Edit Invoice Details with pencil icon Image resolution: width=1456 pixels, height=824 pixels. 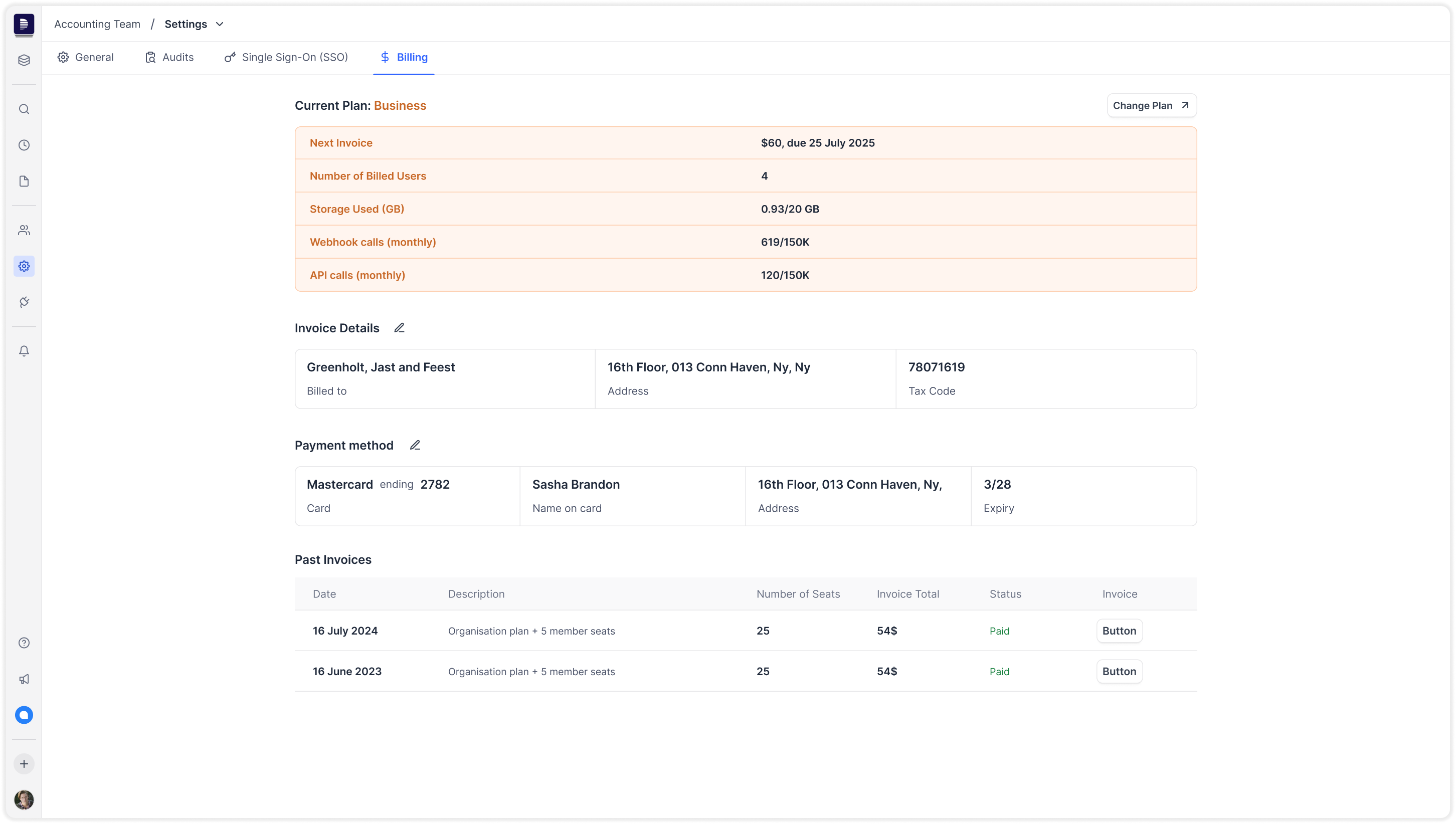(x=399, y=328)
